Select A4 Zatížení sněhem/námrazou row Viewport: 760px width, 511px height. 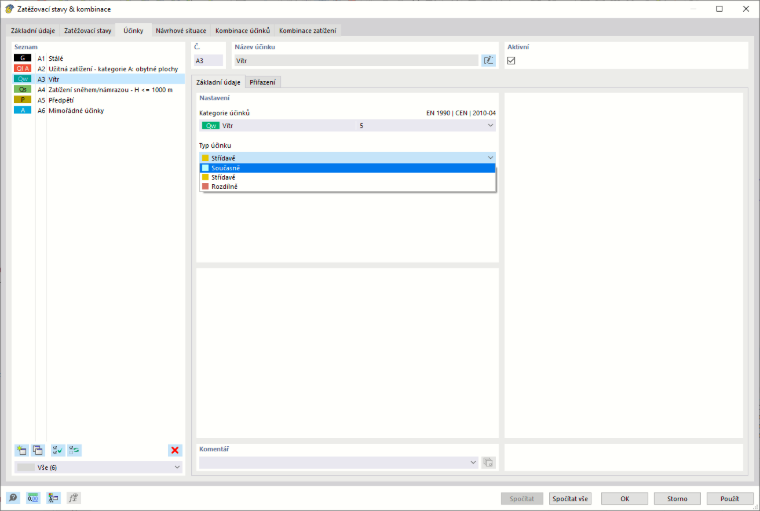pyautogui.click(x=98, y=90)
